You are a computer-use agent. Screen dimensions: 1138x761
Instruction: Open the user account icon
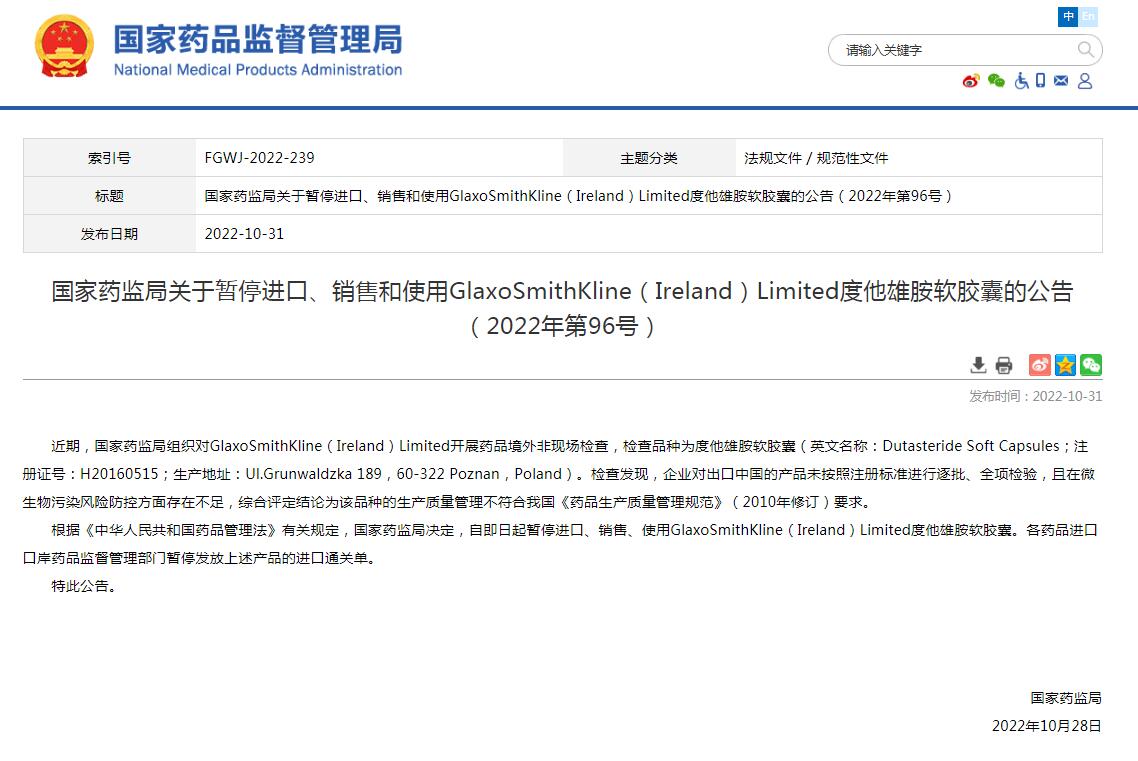click(x=1085, y=82)
